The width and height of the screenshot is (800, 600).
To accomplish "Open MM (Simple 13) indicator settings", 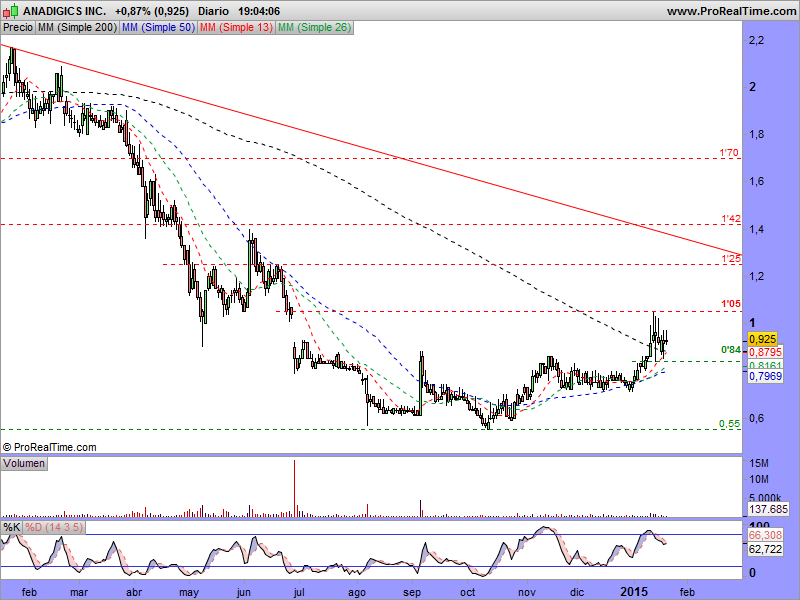I will click(x=236, y=28).
